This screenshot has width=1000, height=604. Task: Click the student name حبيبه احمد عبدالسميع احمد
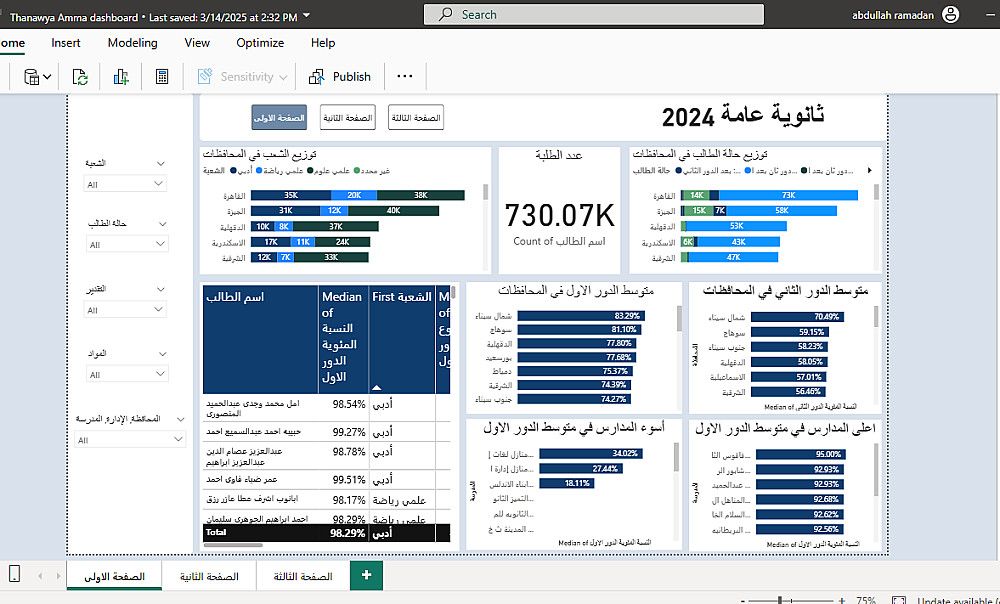[253, 432]
